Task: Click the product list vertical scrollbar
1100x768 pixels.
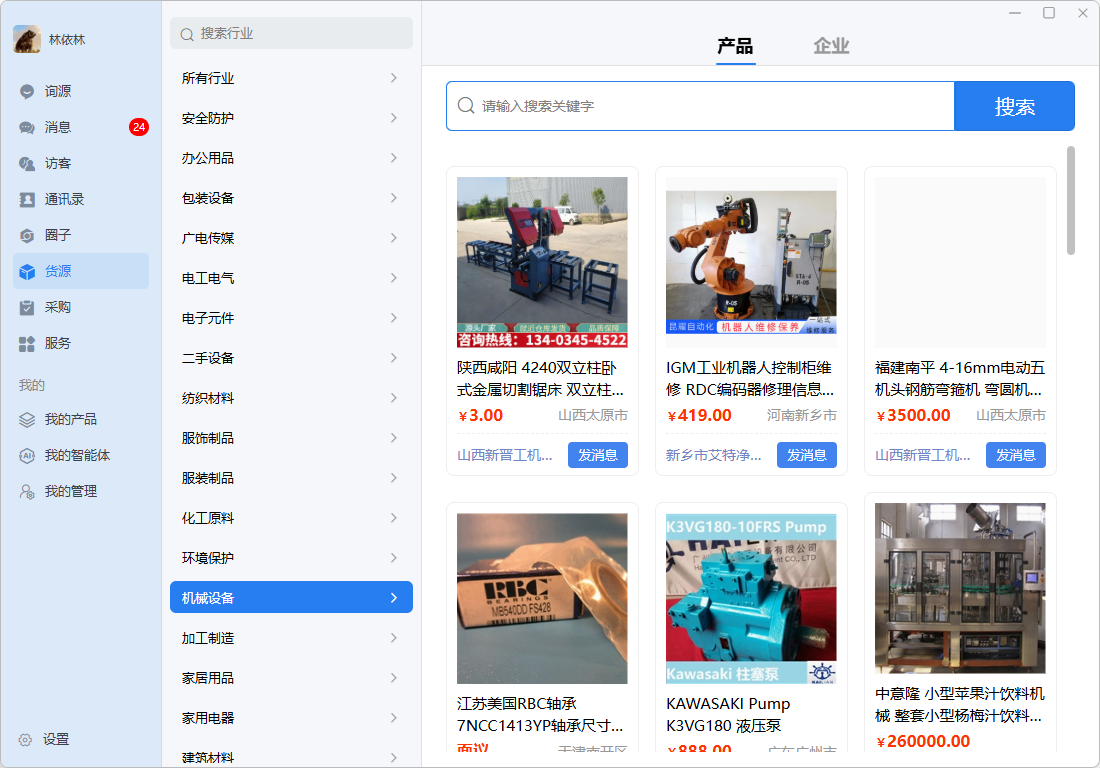Action: click(x=1071, y=201)
